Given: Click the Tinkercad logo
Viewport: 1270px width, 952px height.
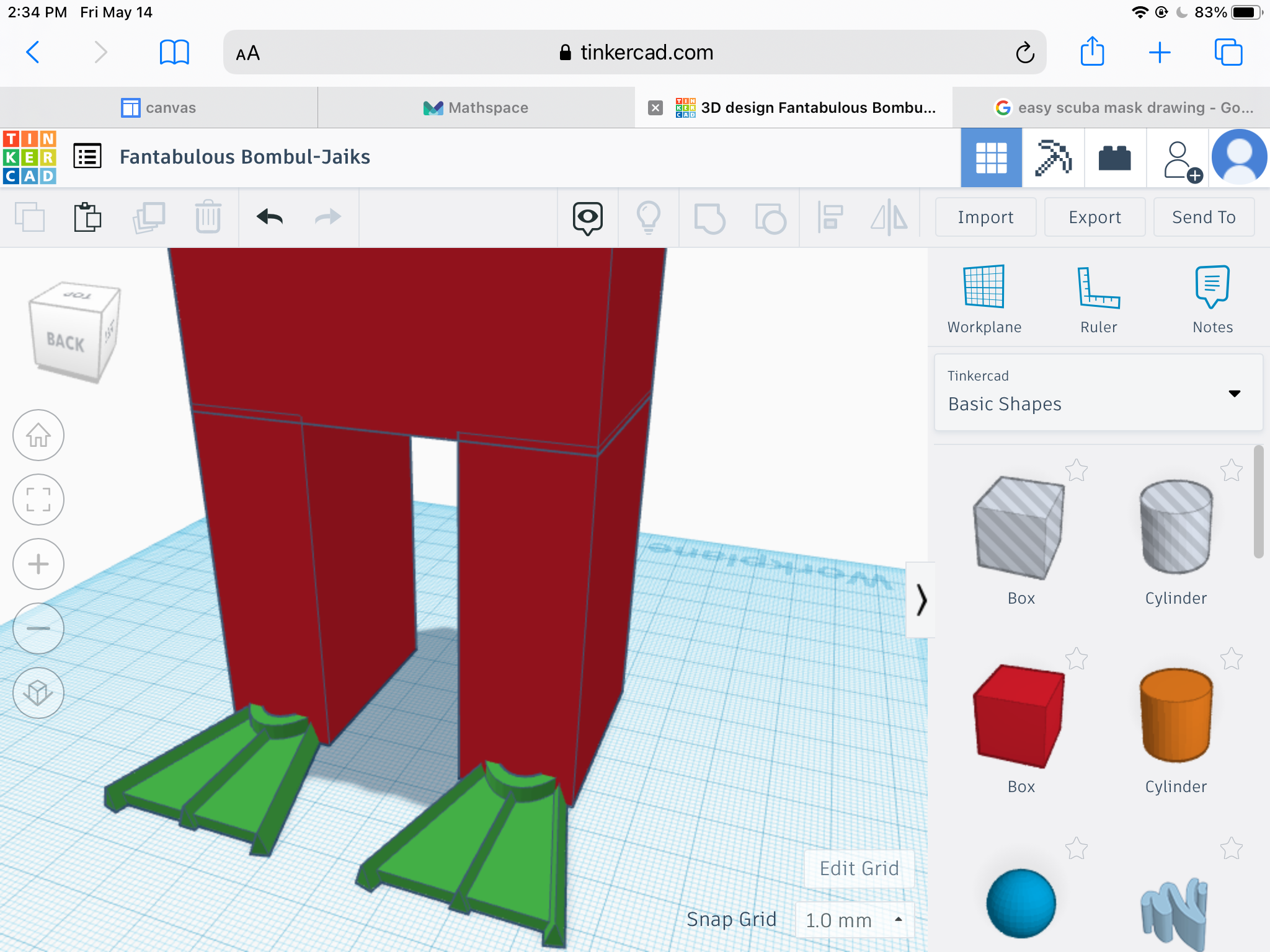Looking at the screenshot, I should tap(30, 157).
